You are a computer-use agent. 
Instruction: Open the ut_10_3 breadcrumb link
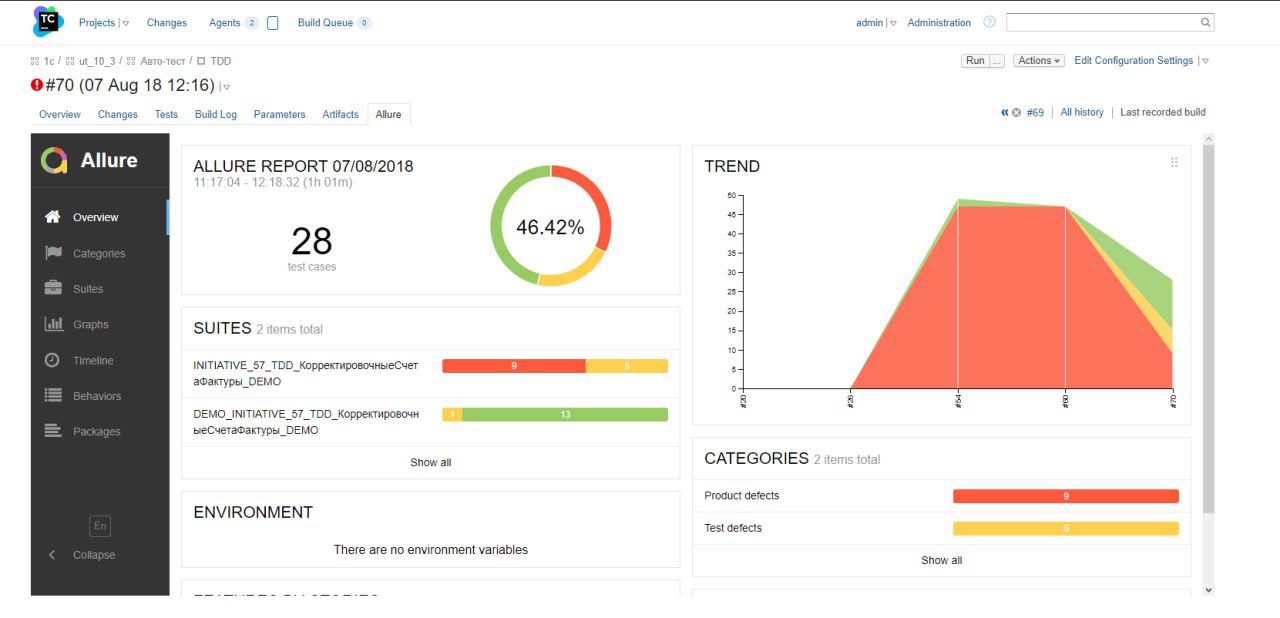[97, 61]
